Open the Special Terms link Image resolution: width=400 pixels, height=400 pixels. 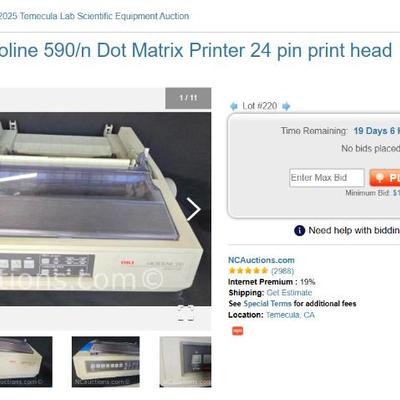[x=267, y=304]
